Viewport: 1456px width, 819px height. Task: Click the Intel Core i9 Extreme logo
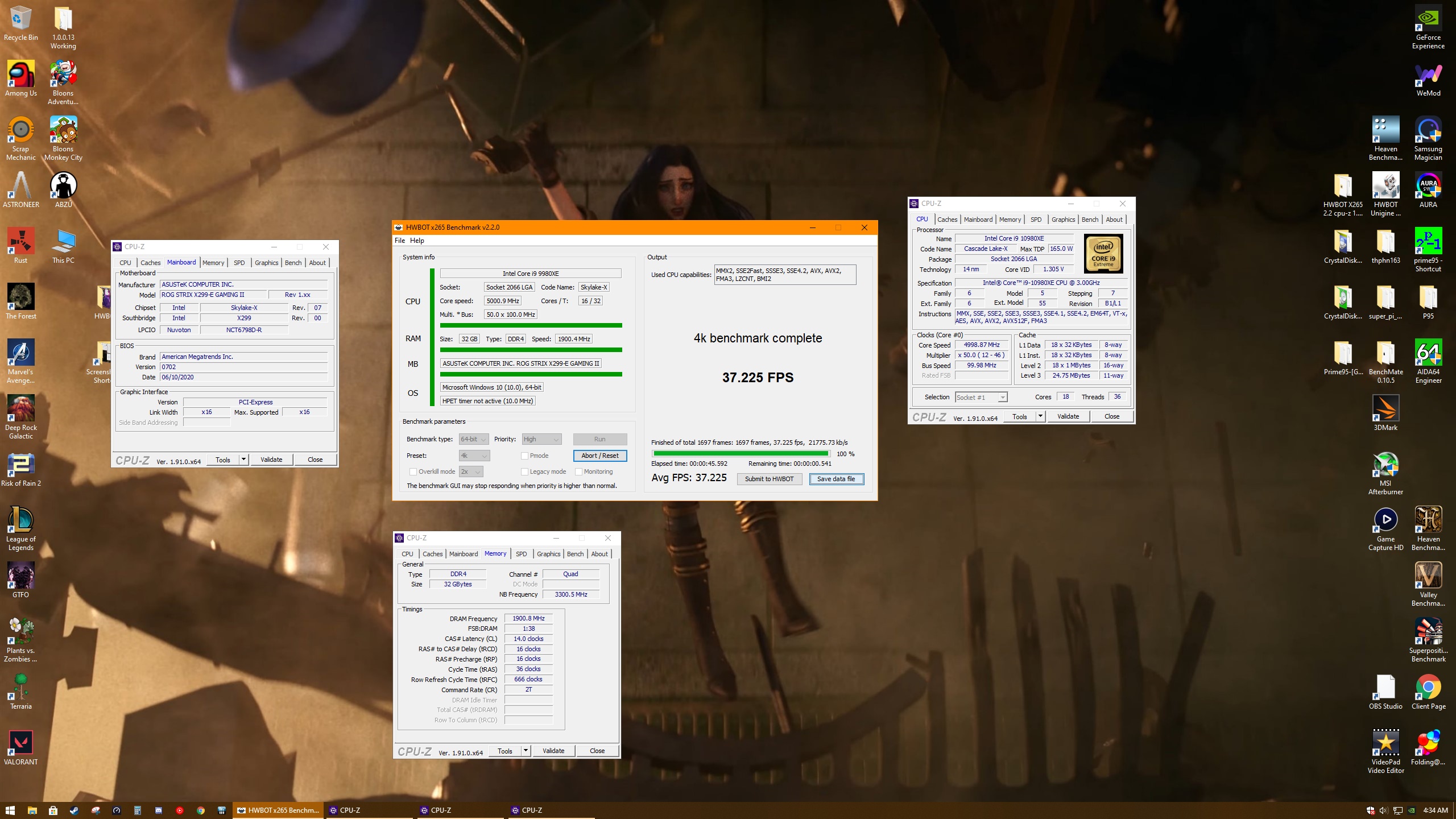pos(1103,254)
